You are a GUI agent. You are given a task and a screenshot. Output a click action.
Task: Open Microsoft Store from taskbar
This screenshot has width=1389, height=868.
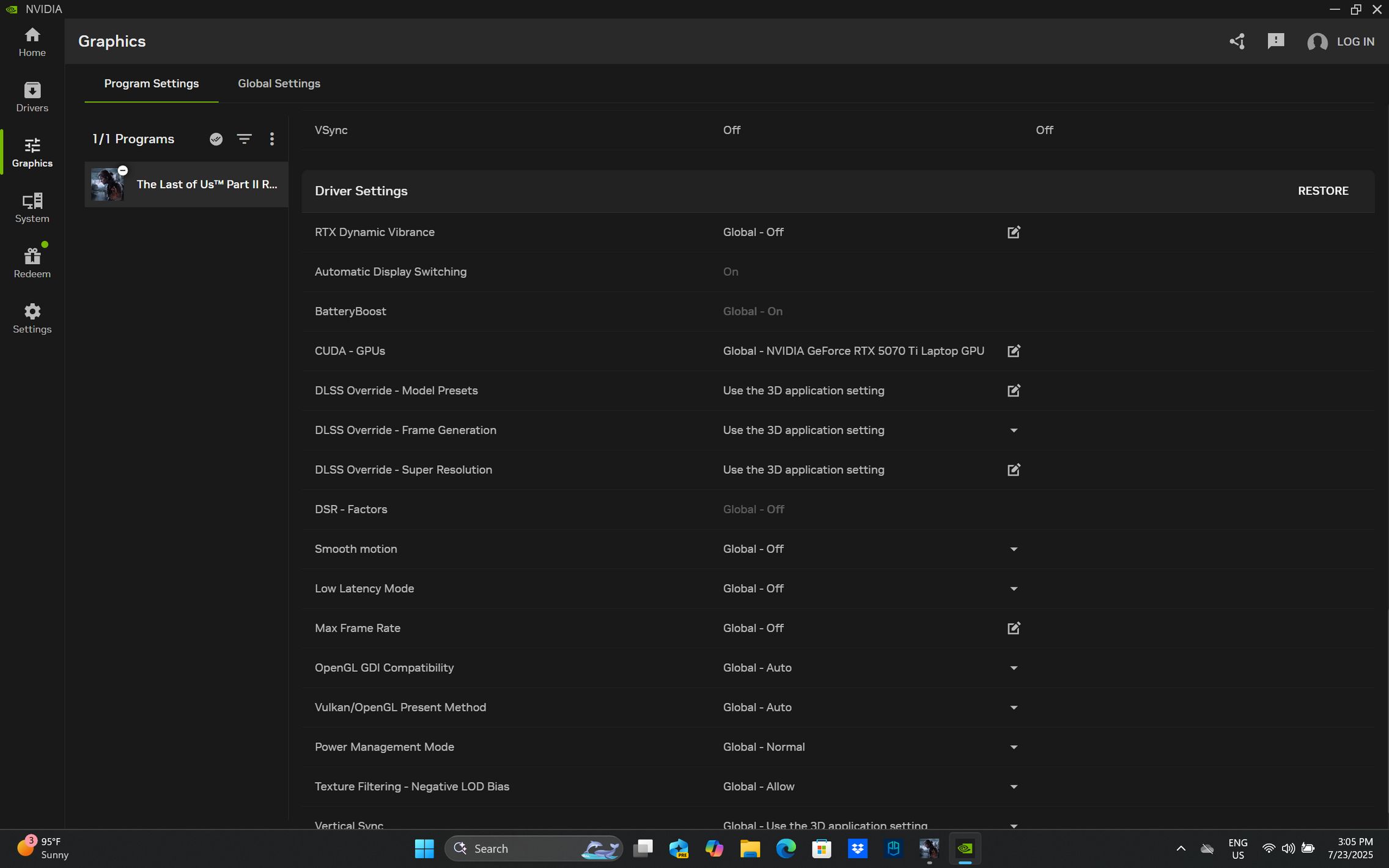[x=822, y=848]
